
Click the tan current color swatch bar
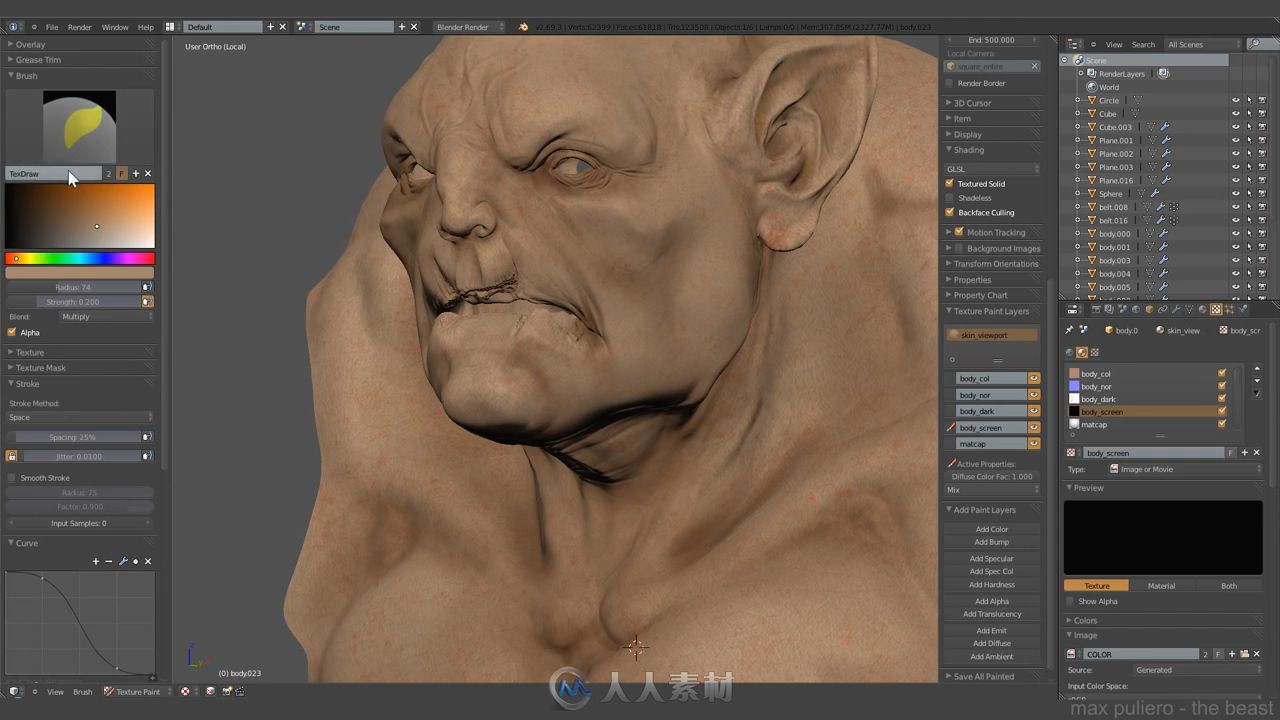[80, 273]
